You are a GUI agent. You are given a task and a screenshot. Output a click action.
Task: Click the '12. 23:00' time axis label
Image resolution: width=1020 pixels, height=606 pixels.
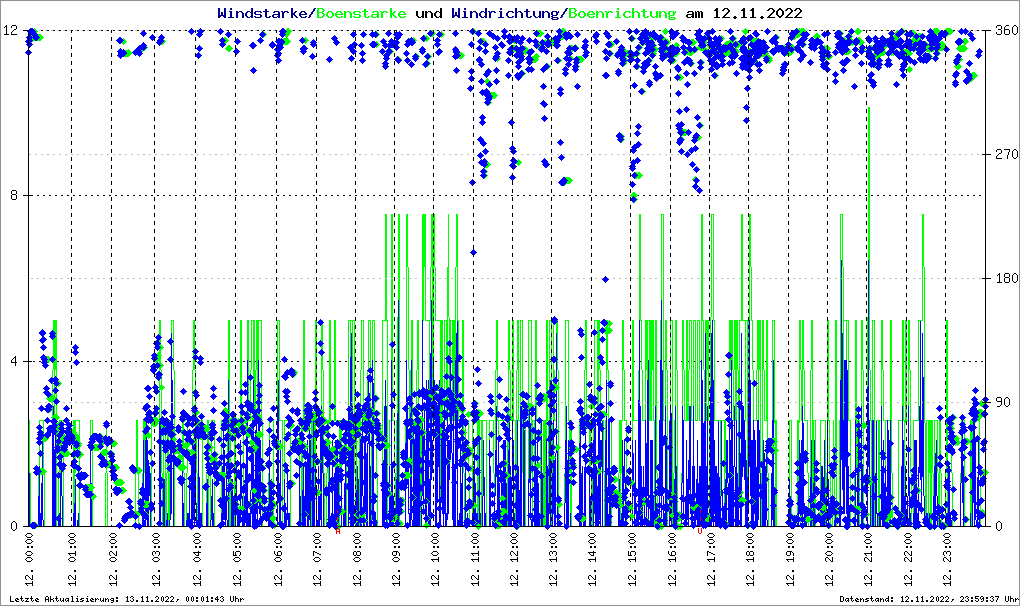click(948, 561)
